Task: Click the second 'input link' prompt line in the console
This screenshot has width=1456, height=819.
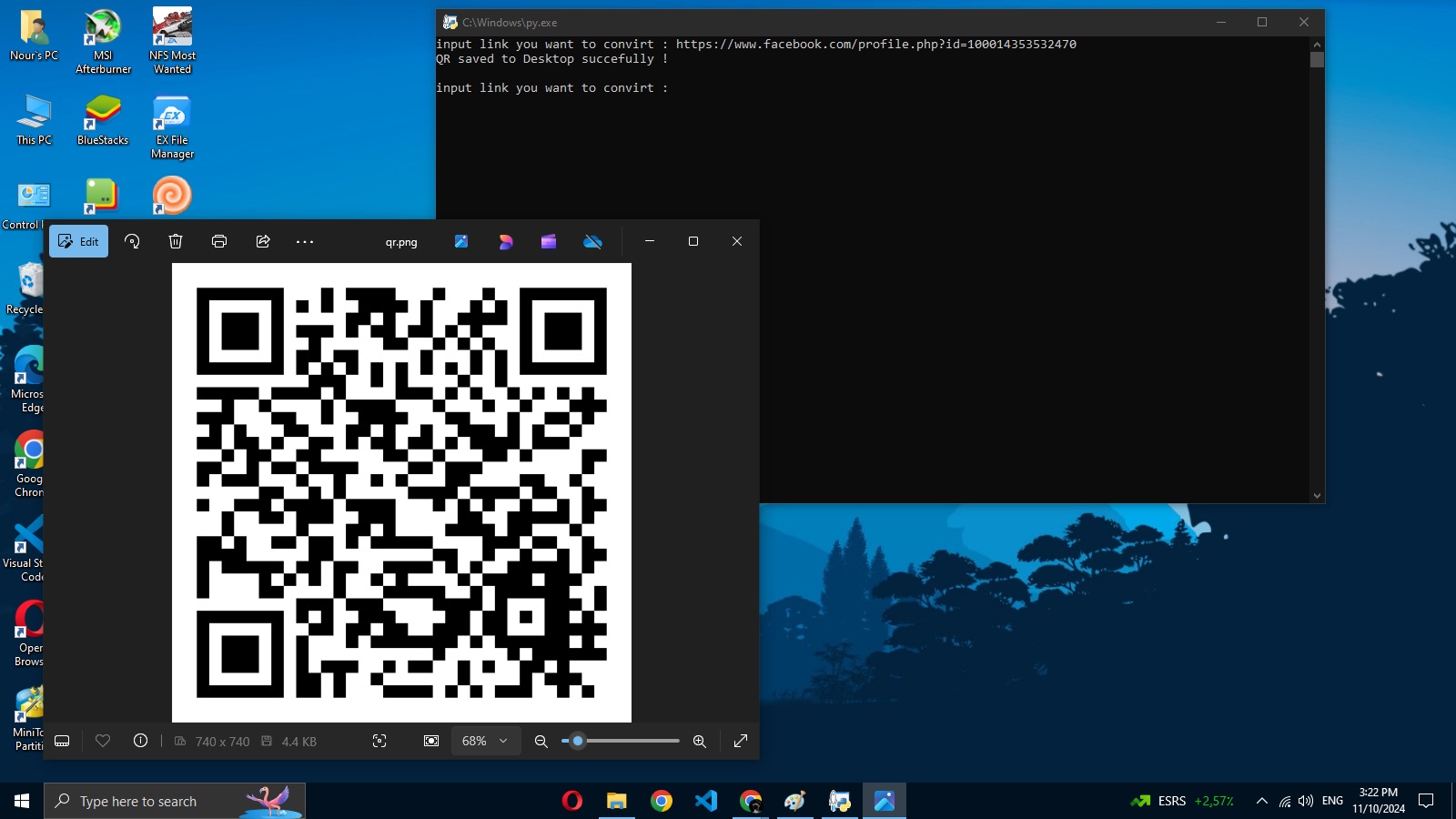Action: [x=551, y=87]
